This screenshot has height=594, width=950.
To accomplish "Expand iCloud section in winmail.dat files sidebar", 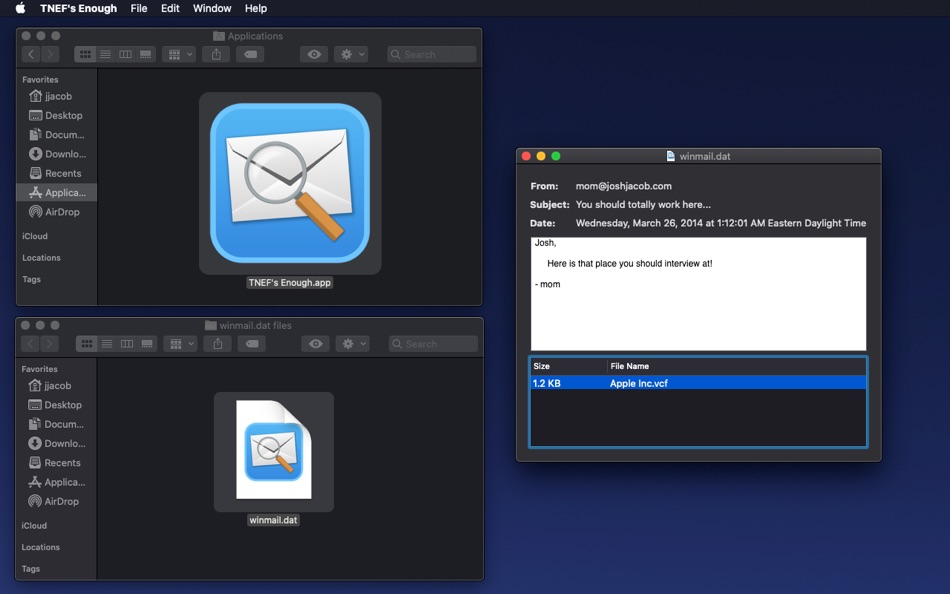I will pyautogui.click(x=34, y=526).
